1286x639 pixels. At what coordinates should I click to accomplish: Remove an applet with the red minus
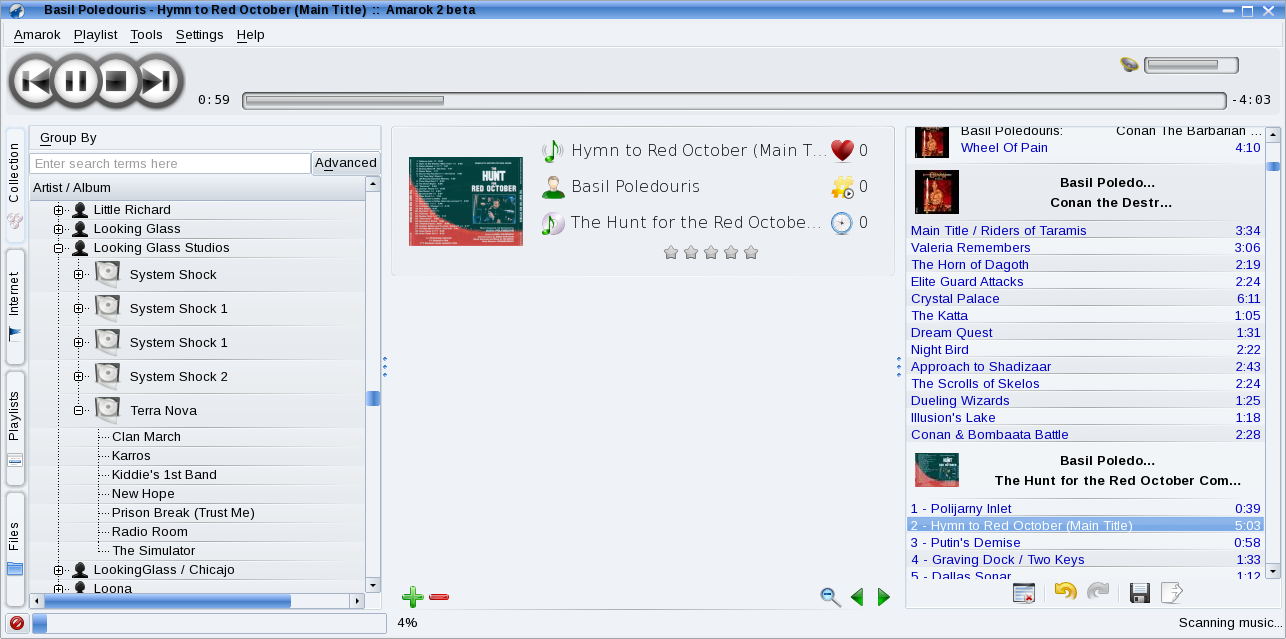[438, 597]
